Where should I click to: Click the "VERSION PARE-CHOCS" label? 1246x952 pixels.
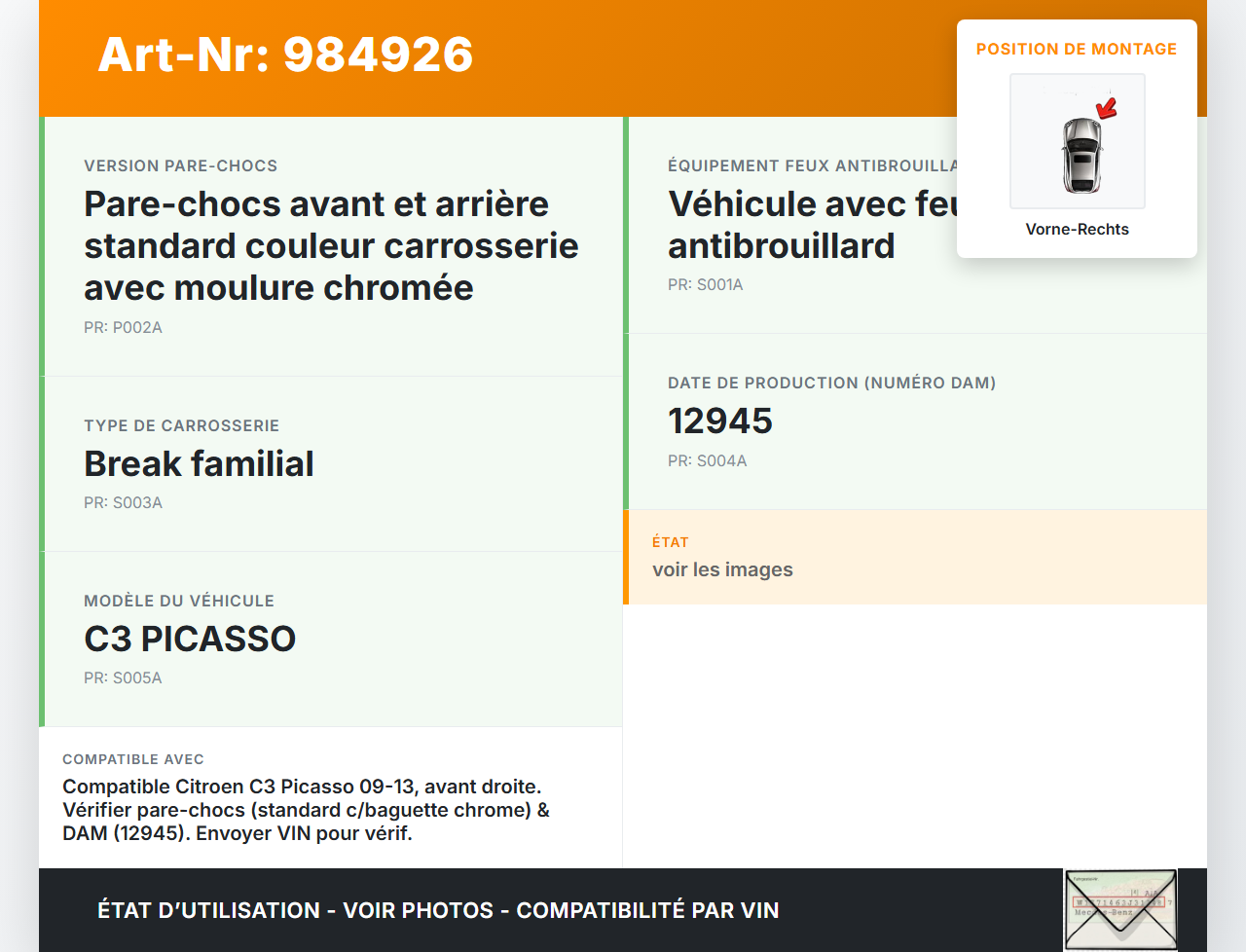[x=181, y=165]
